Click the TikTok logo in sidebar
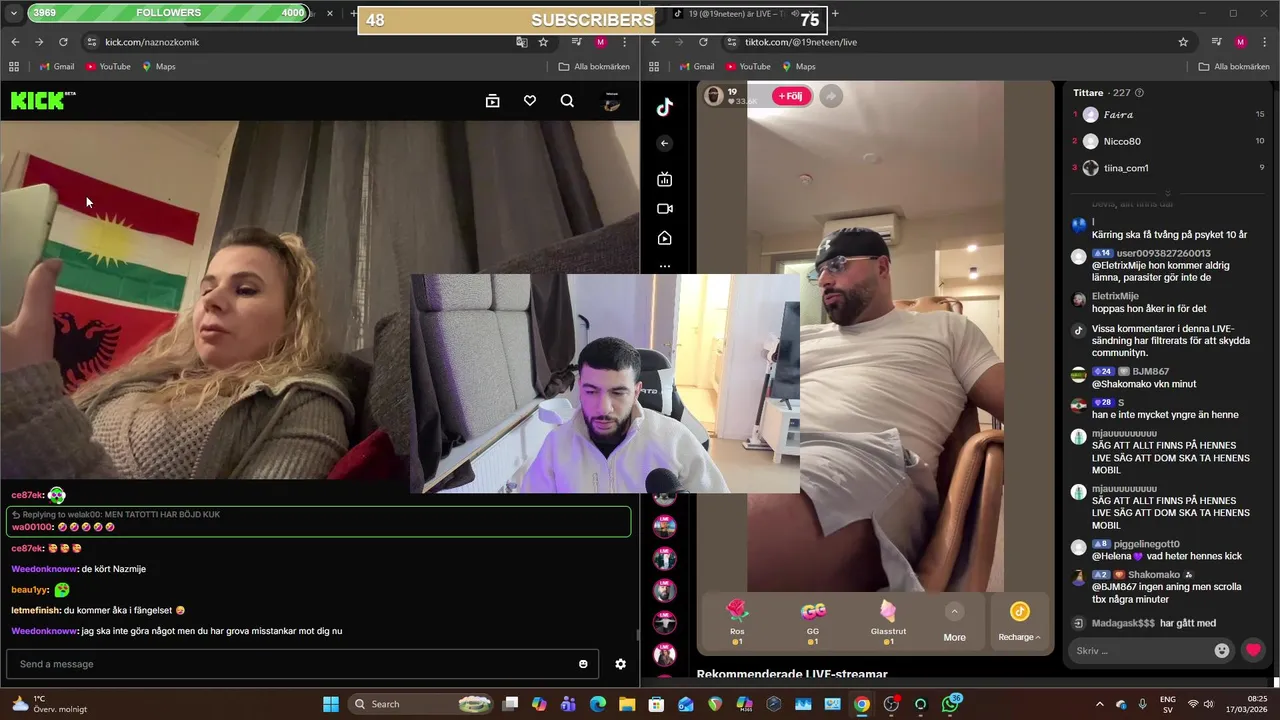 665,108
